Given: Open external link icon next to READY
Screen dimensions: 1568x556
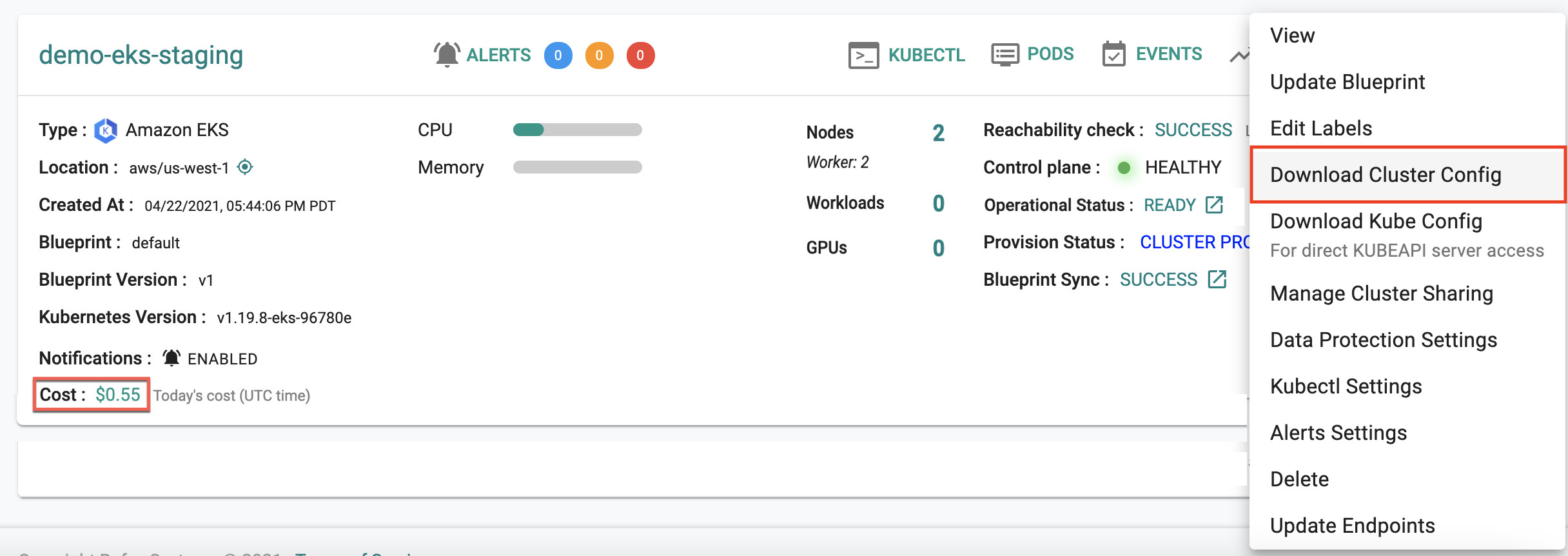Looking at the screenshot, I should (1214, 205).
